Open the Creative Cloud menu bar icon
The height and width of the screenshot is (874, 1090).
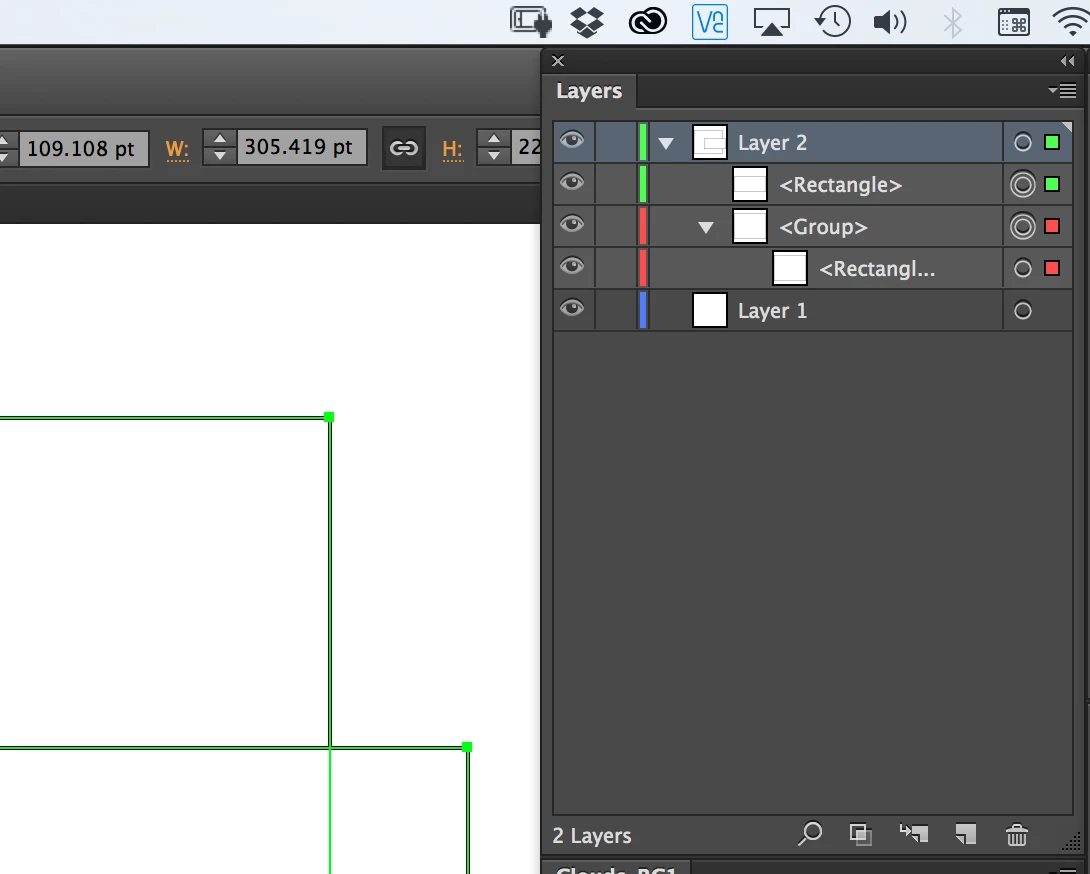pos(647,22)
